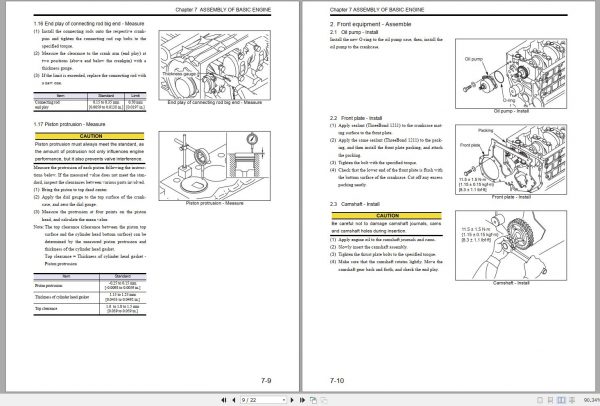Select single page view layout
Image resolution: width=600 pixels, height=406 pixels.
[x=540, y=400]
